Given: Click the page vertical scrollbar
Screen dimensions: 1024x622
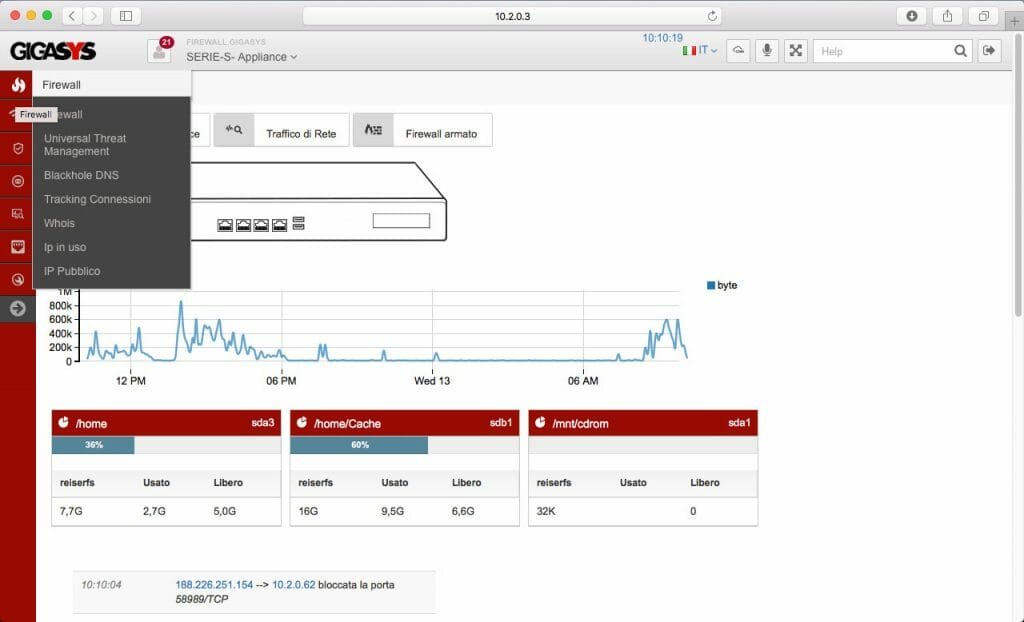Looking at the screenshot, I should tap(1019, 176).
